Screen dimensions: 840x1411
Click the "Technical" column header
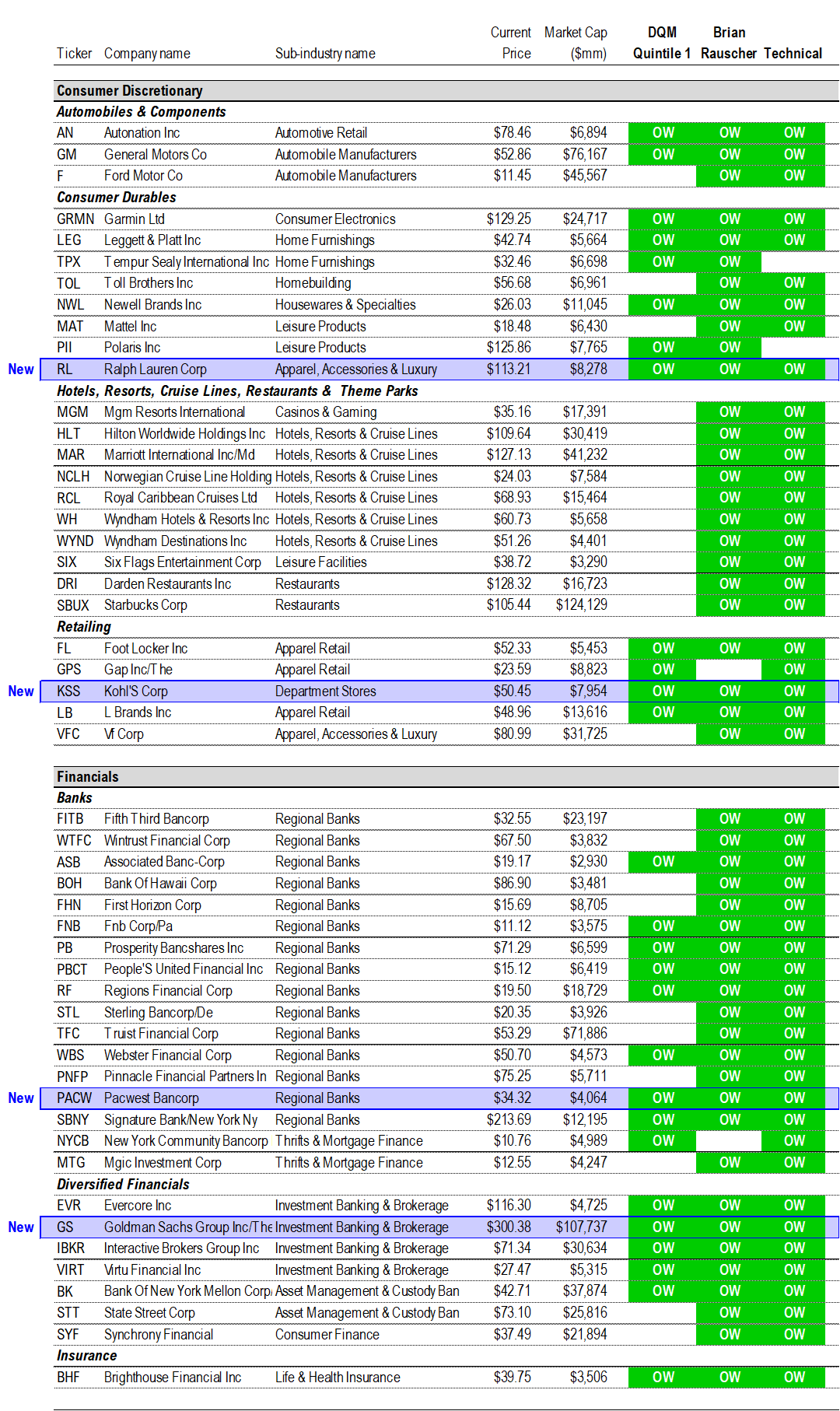[793, 54]
